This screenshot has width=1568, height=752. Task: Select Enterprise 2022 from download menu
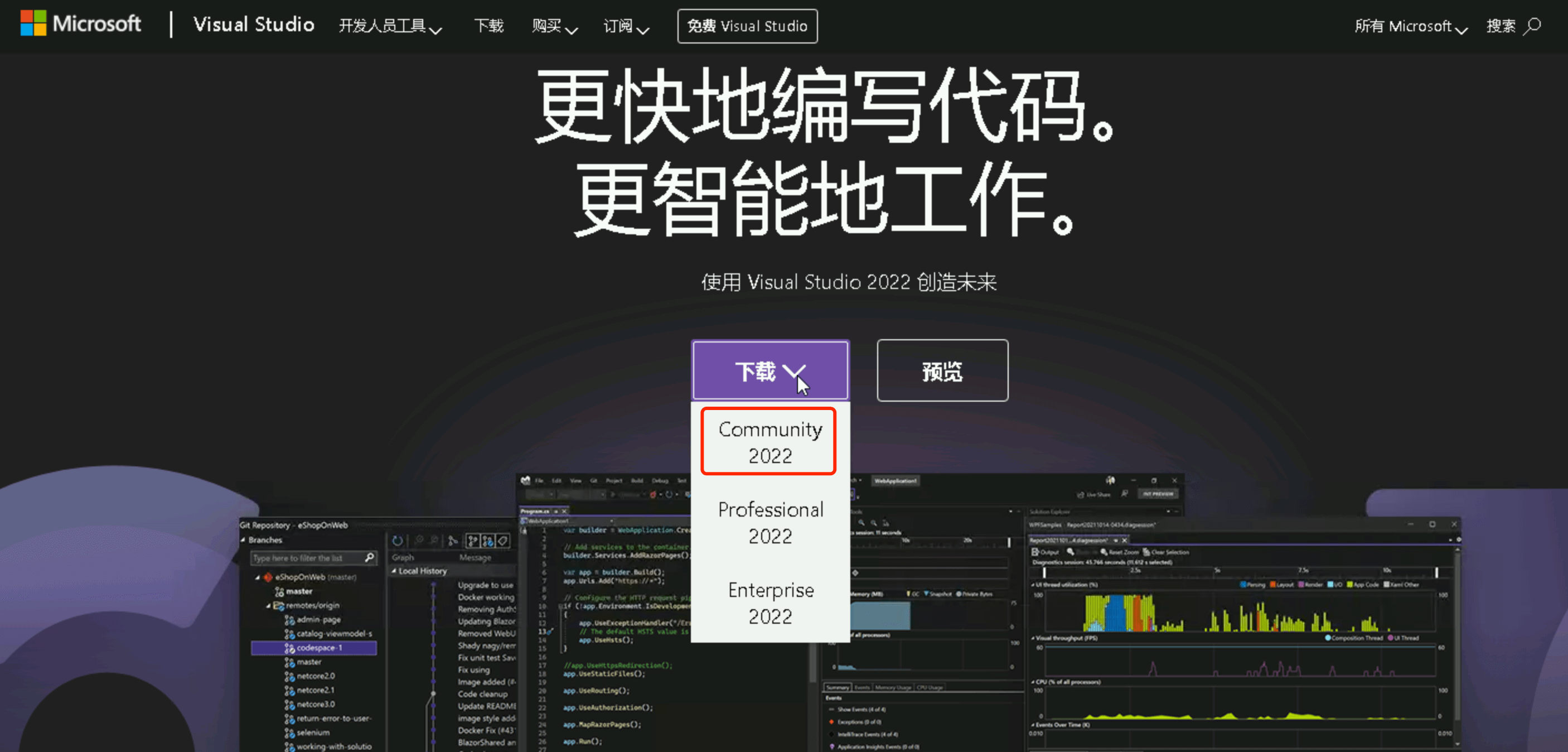tap(770, 603)
